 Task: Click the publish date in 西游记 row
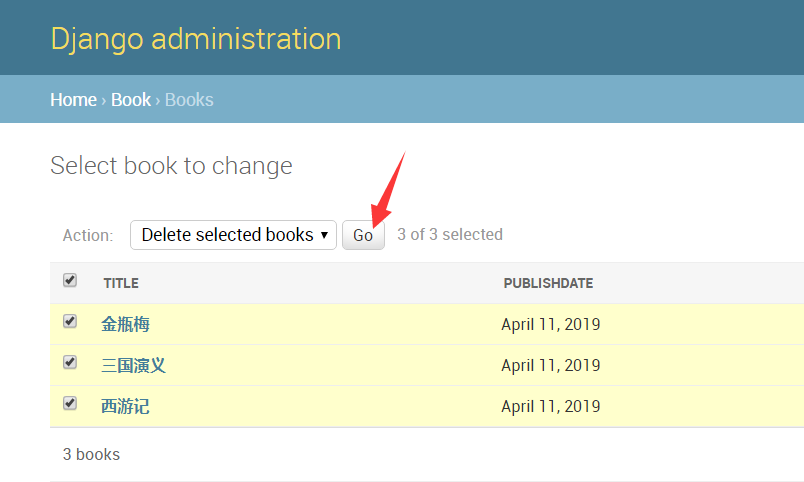[550, 407]
